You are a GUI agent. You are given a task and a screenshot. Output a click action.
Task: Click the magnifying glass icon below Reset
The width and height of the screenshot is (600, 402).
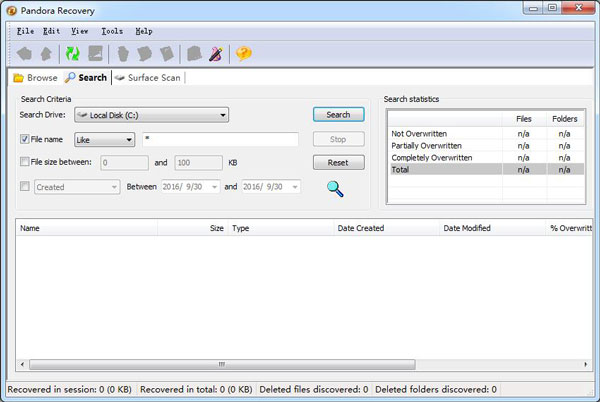click(x=335, y=189)
